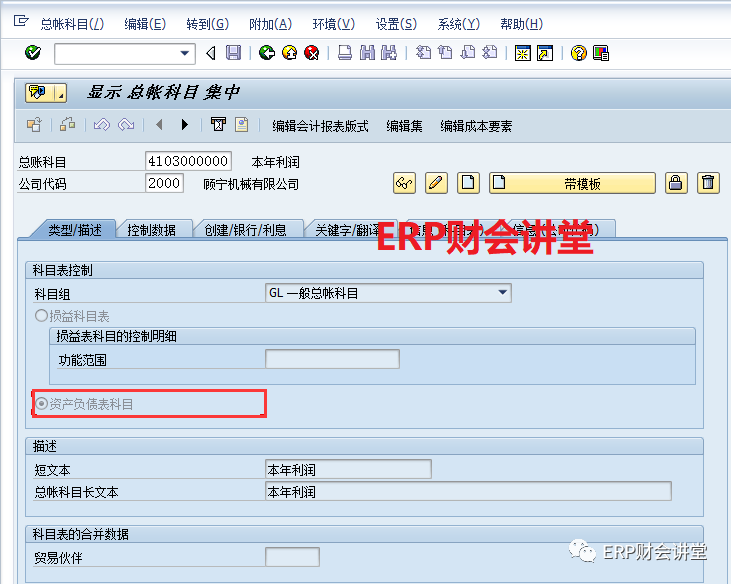Switch to the 创建/银行/利息 tab

[246, 230]
